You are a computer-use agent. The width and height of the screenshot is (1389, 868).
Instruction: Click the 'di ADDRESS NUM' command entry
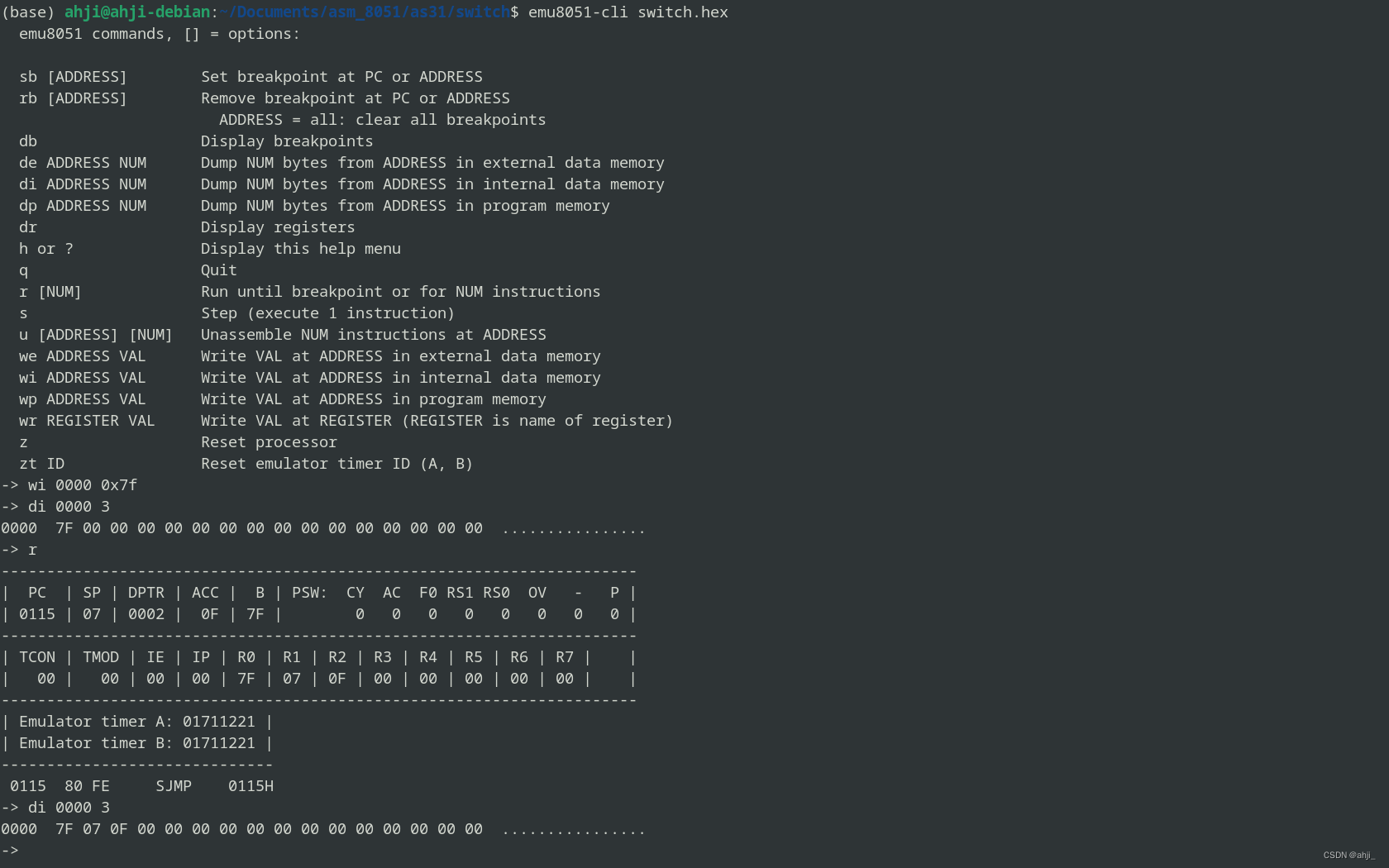[83, 184]
